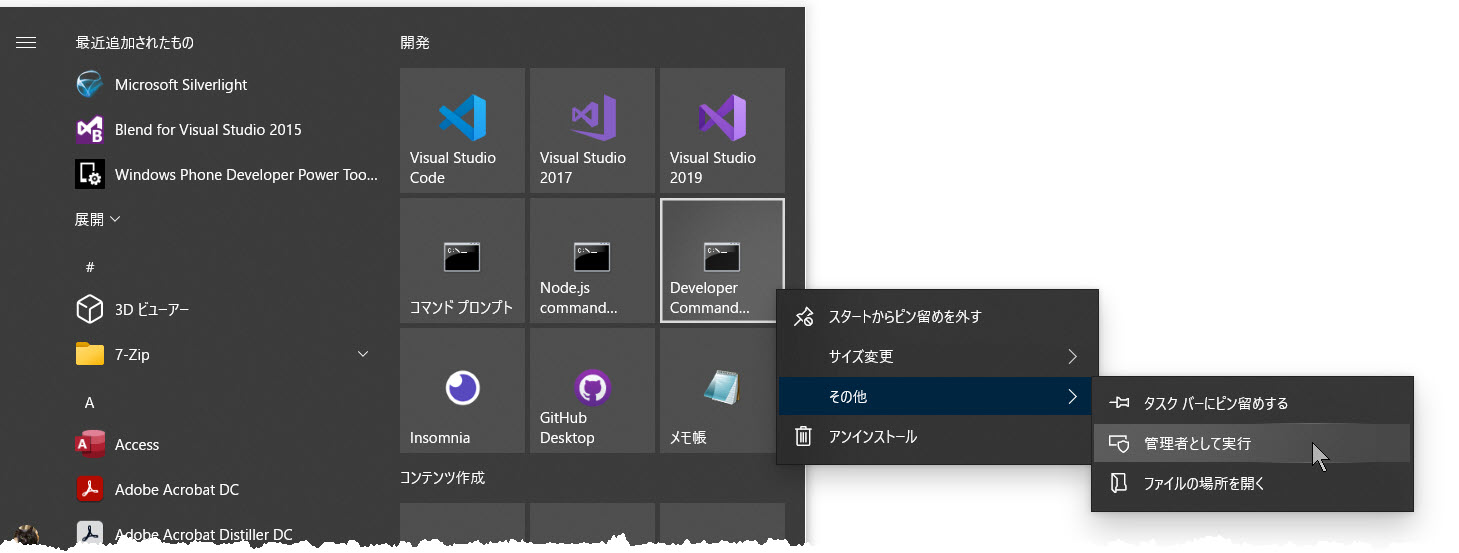Open the Visual Studio Code tile
The image size is (1459, 553).
[x=462, y=130]
